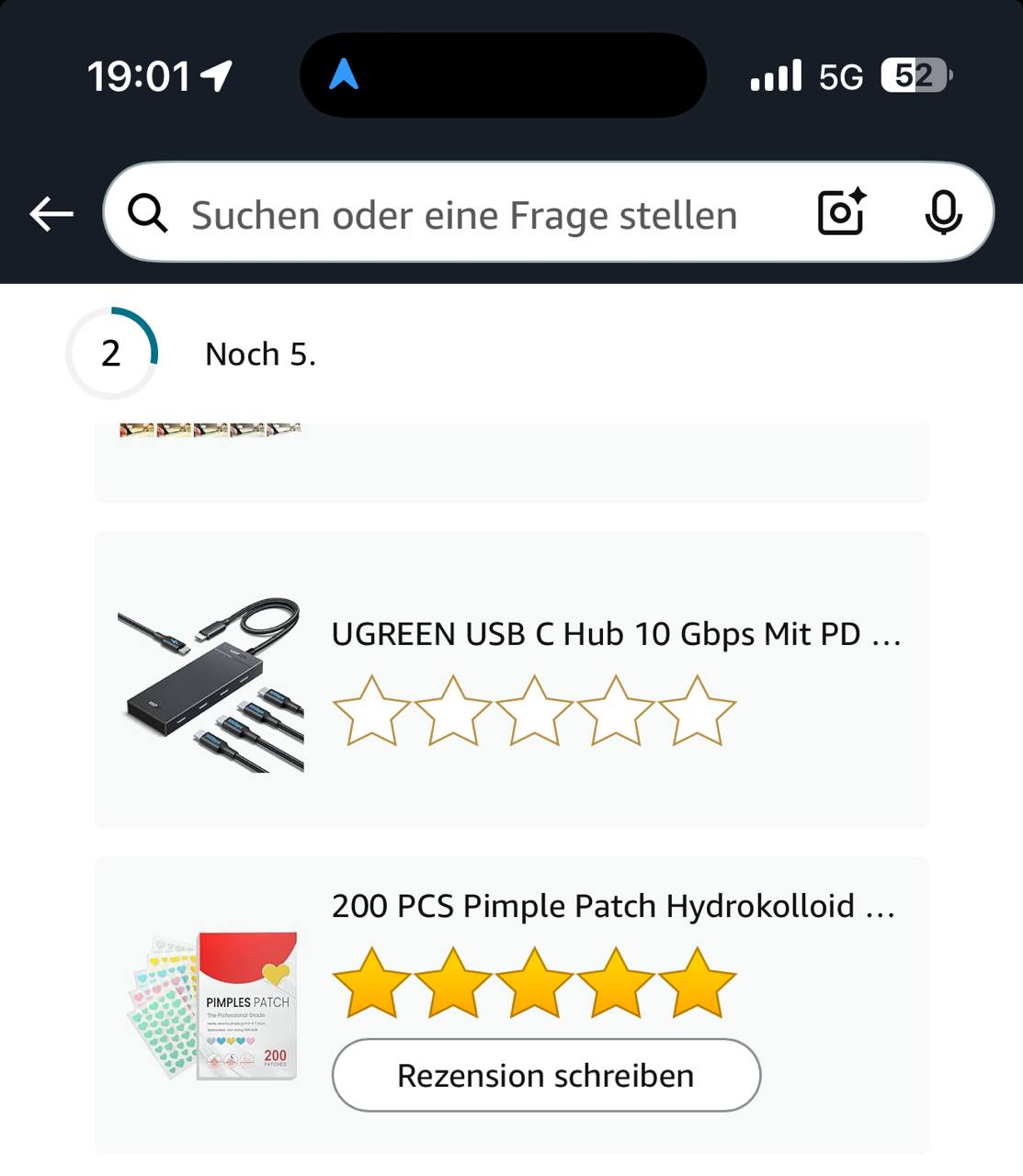Activate the microphone voice search
Image resolution: width=1023 pixels, height=1176 pixels.
coord(943,213)
